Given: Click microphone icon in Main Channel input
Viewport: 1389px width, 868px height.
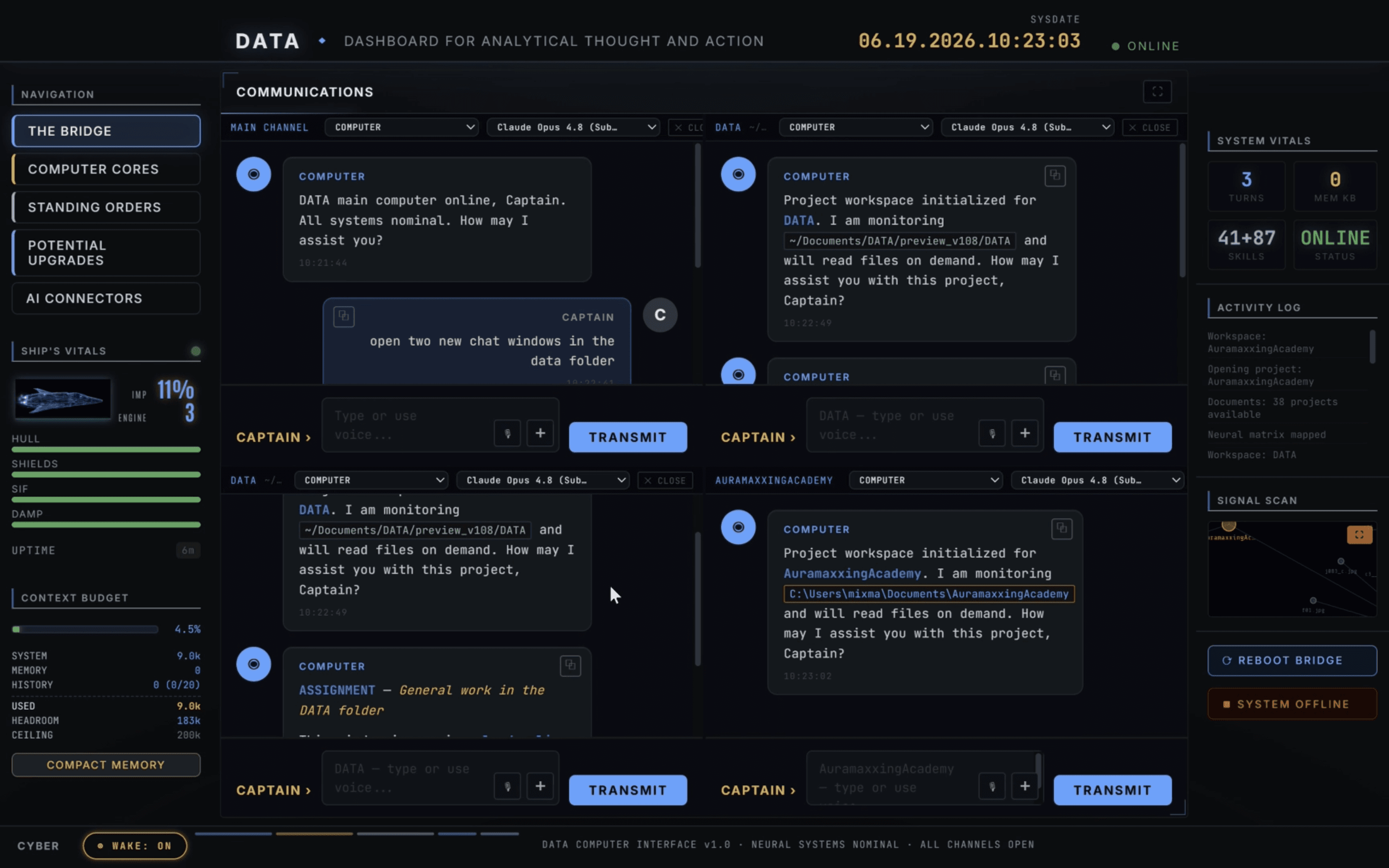Looking at the screenshot, I should tap(507, 433).
